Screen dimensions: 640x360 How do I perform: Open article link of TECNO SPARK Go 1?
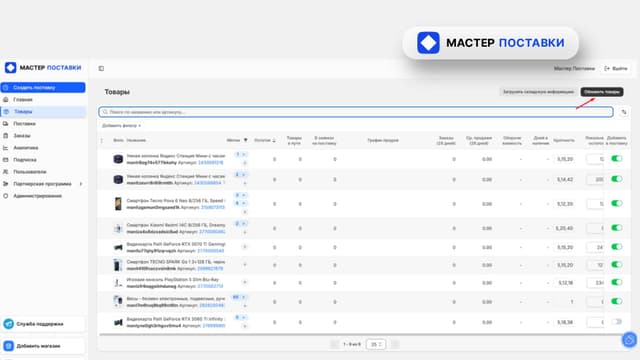210,269
